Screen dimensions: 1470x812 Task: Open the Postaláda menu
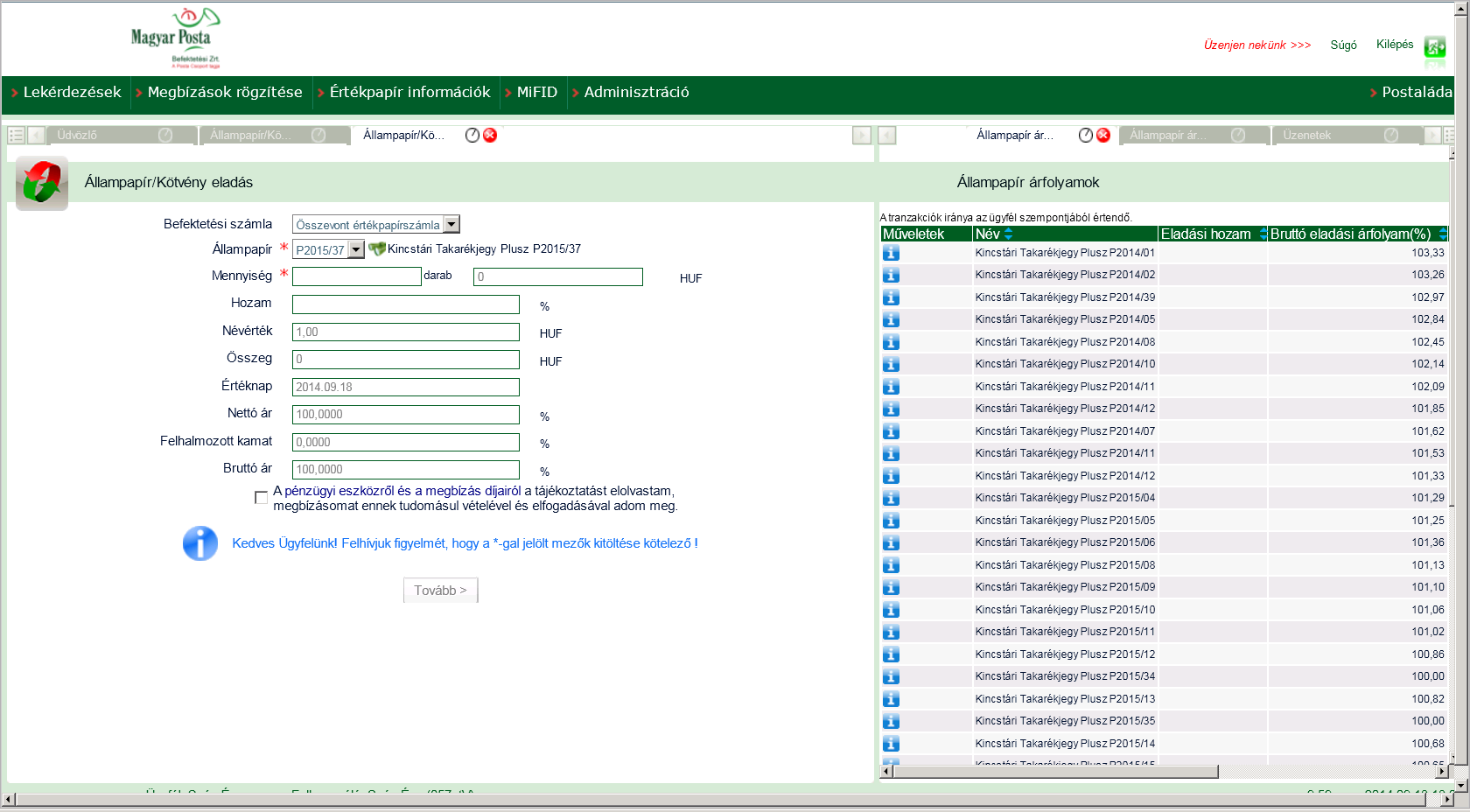point(1417,92)
